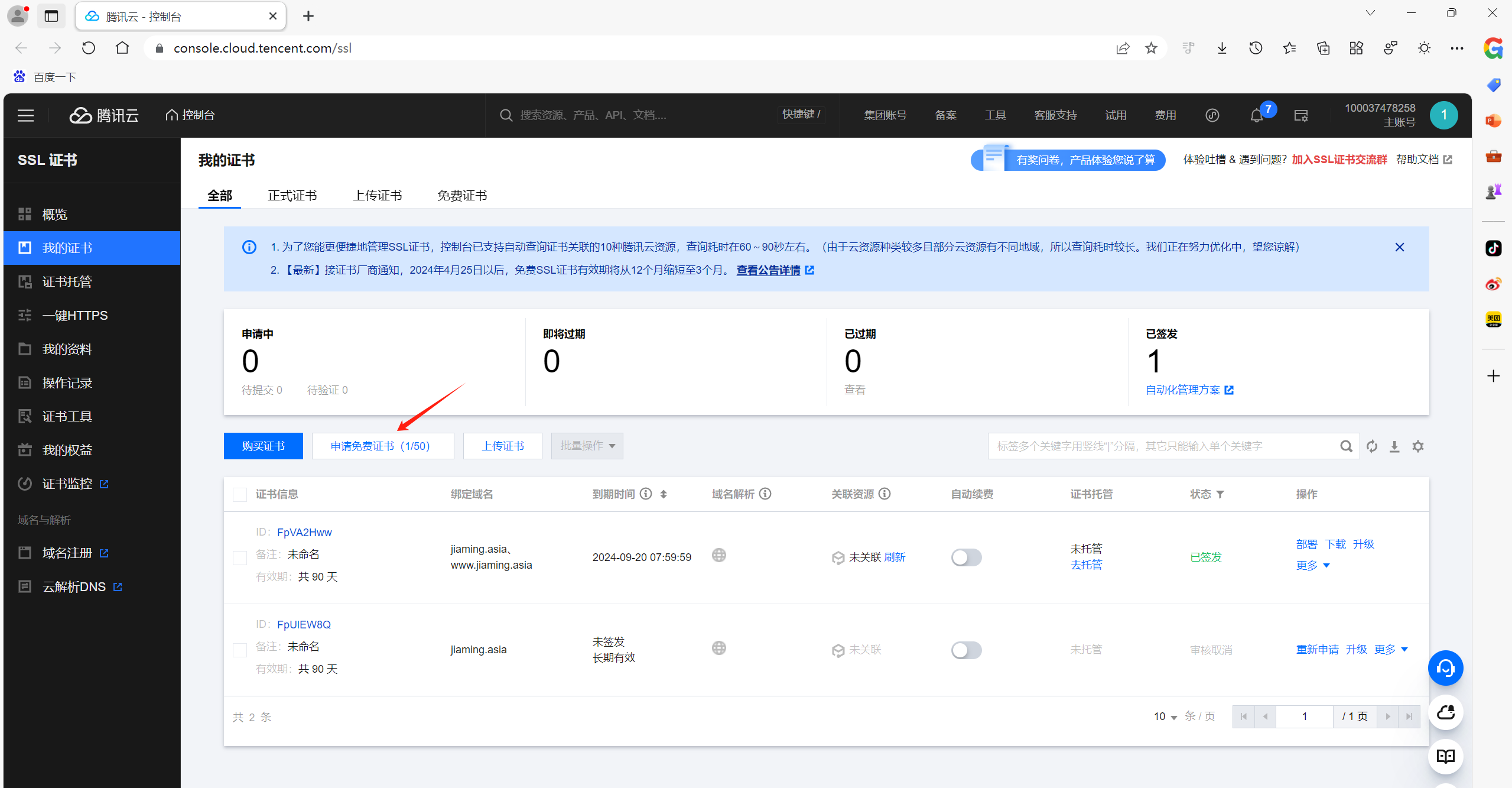Open 批量操作 dropdown
Viewport: 1512px width, 788px height.
coord(587,446)
